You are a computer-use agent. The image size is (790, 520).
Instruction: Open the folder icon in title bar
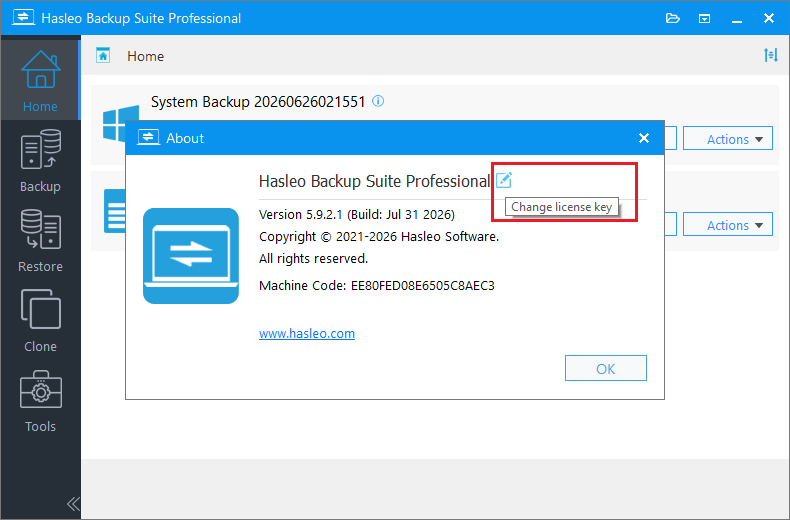(673, 19)
